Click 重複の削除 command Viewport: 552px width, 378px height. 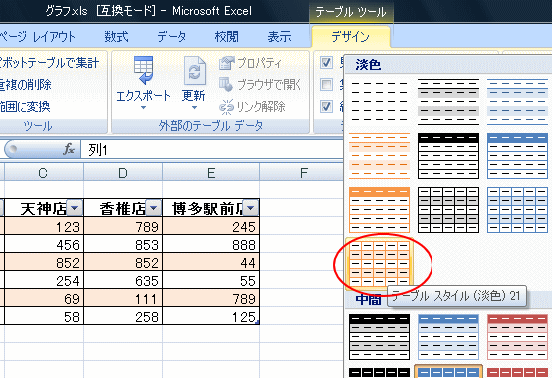[x=26, y=85]
